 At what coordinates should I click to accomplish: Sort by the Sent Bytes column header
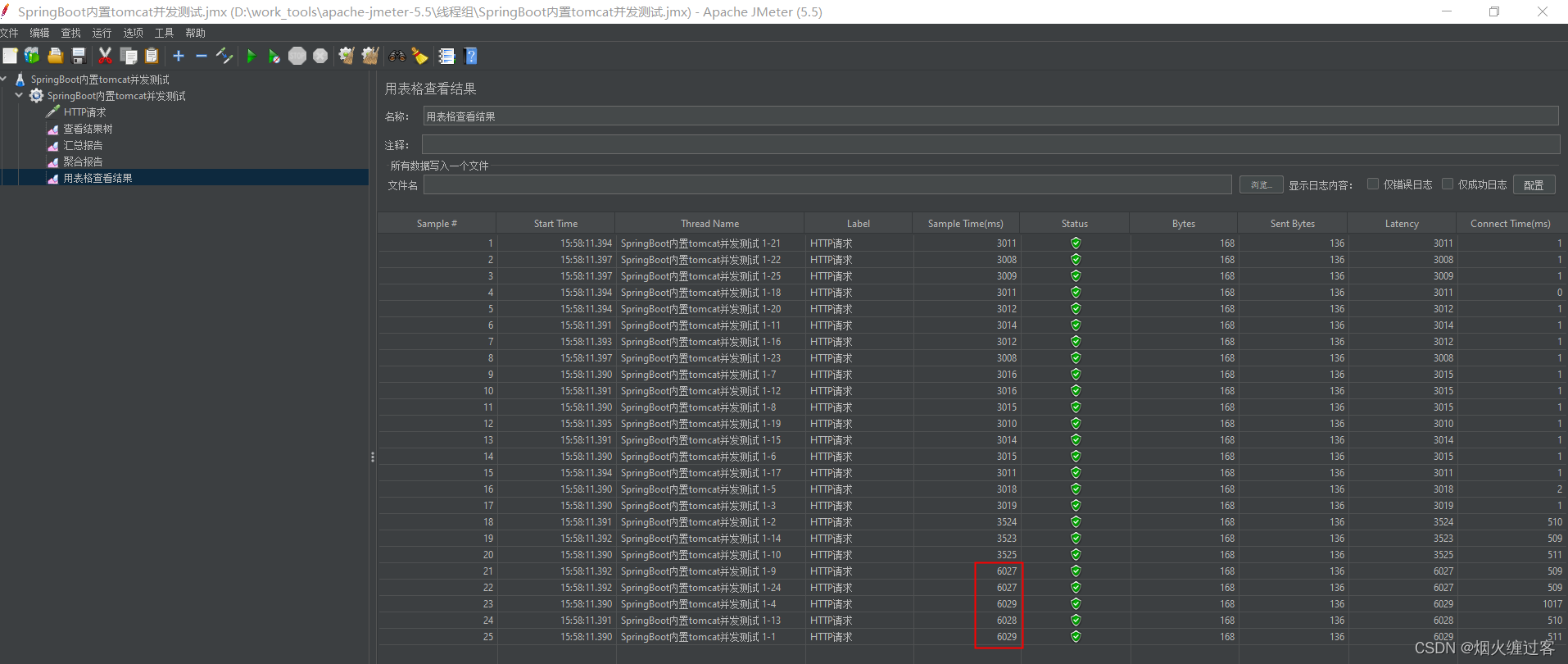click(x=1293, y=224)
